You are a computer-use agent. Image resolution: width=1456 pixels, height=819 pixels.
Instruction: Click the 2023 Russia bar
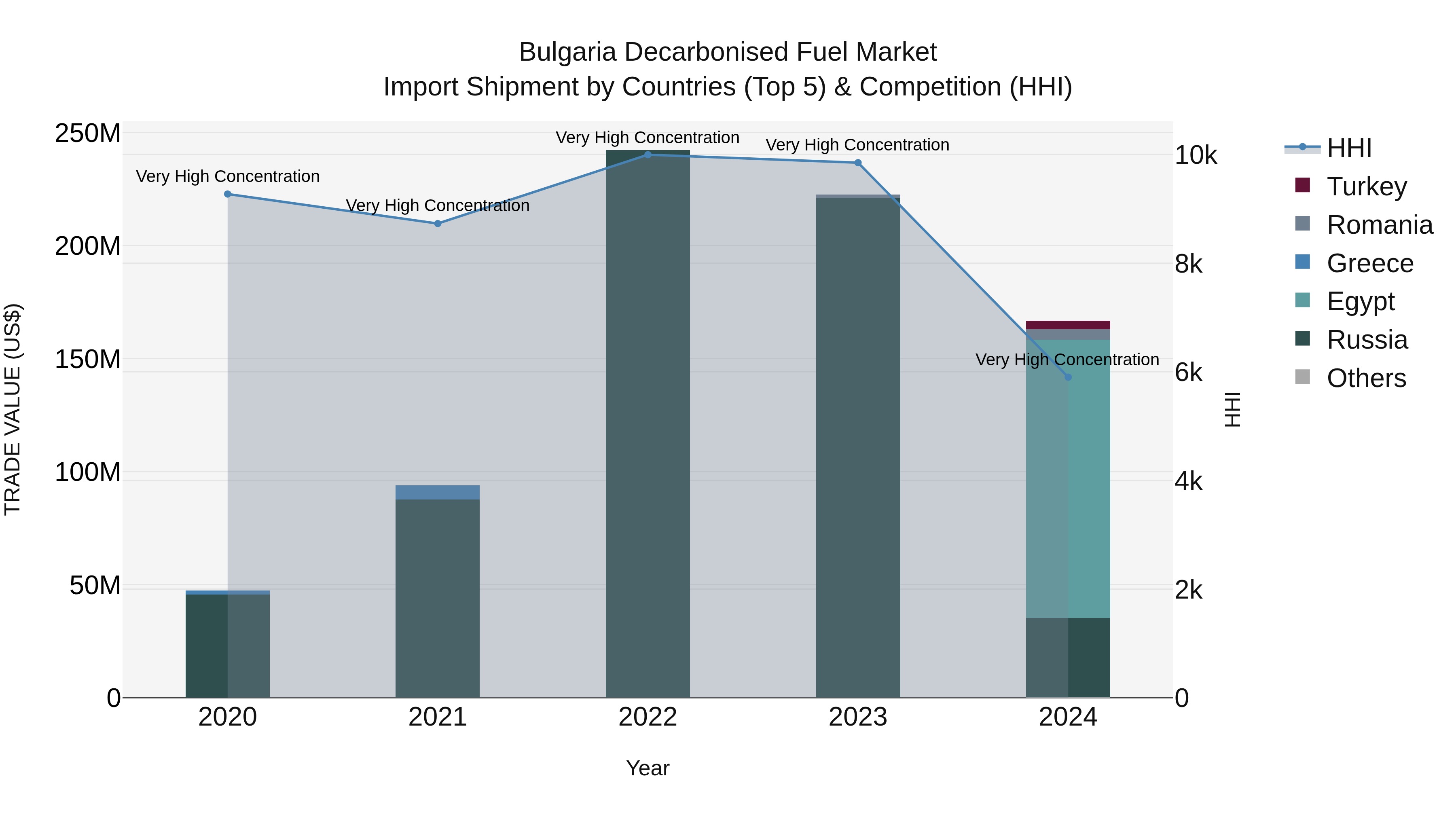click(858, 448)
